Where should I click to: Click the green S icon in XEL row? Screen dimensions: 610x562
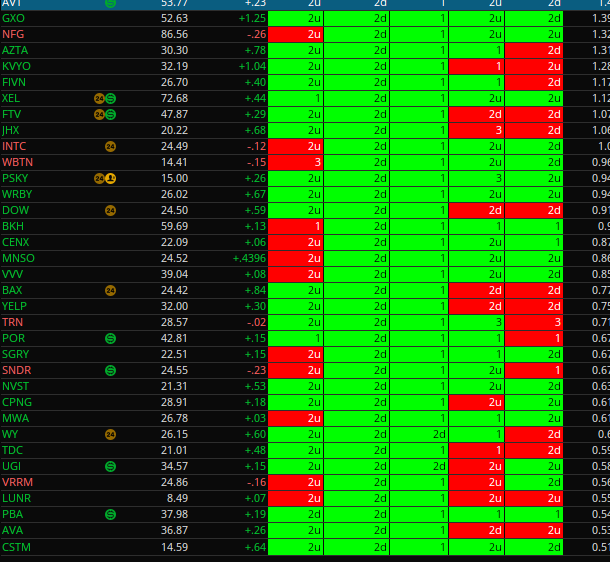110,98
